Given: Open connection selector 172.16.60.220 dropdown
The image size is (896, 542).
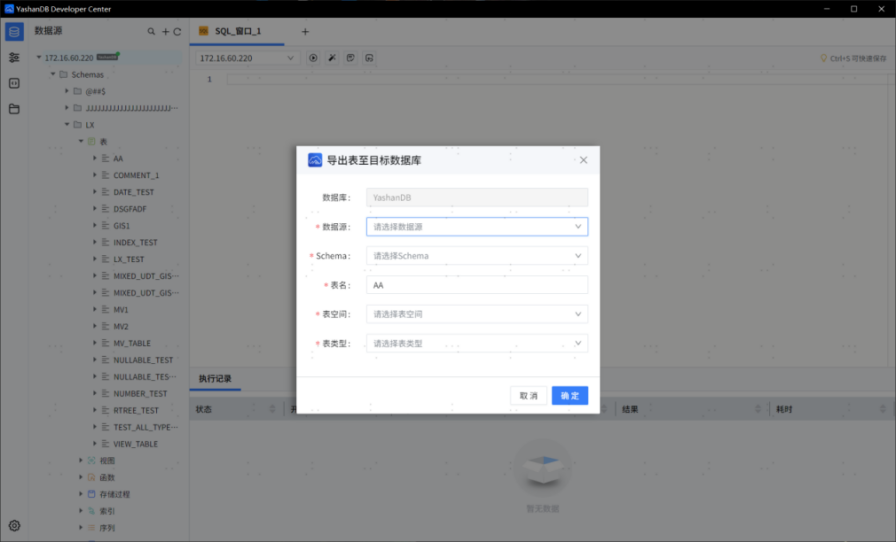Looking at the screenshot, I should 246,58.
